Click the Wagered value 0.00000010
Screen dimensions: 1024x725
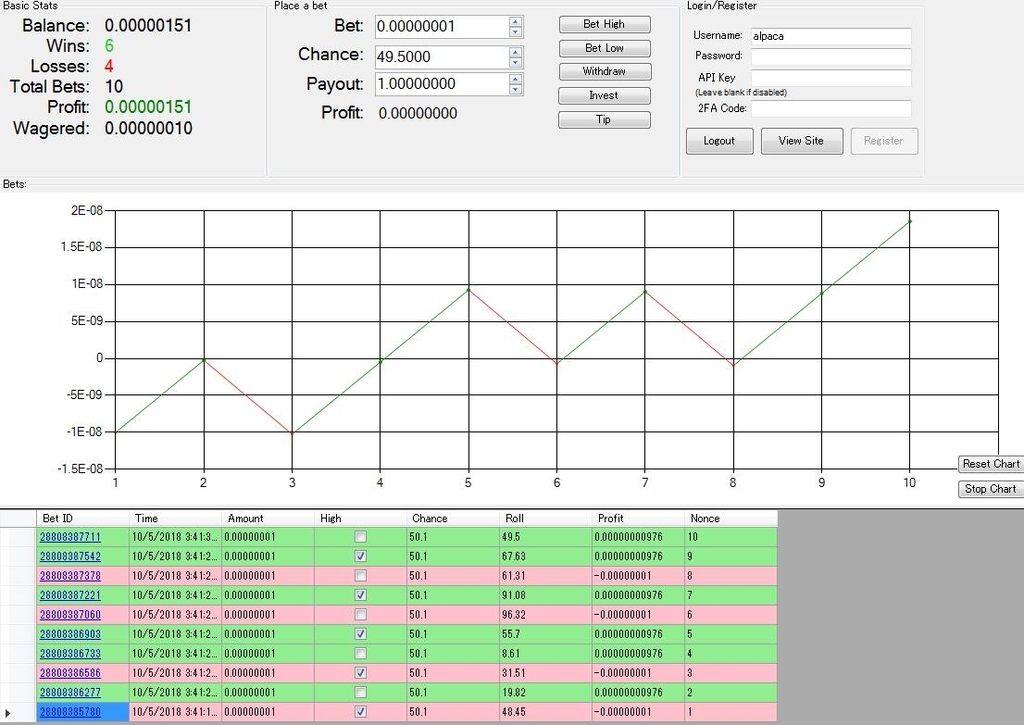click(x=148, y=128)
